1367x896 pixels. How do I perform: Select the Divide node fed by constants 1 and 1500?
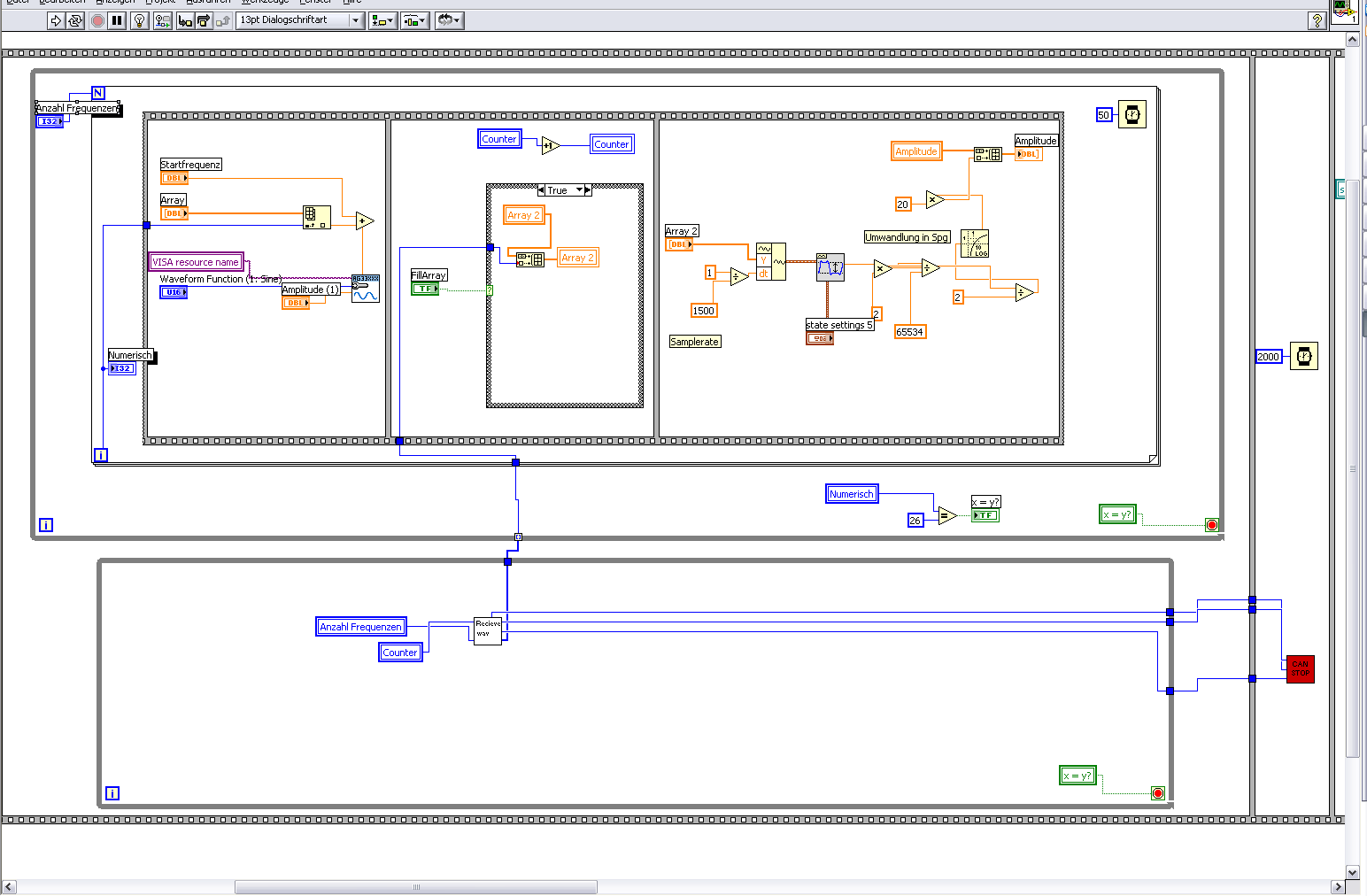pos(739,277)
